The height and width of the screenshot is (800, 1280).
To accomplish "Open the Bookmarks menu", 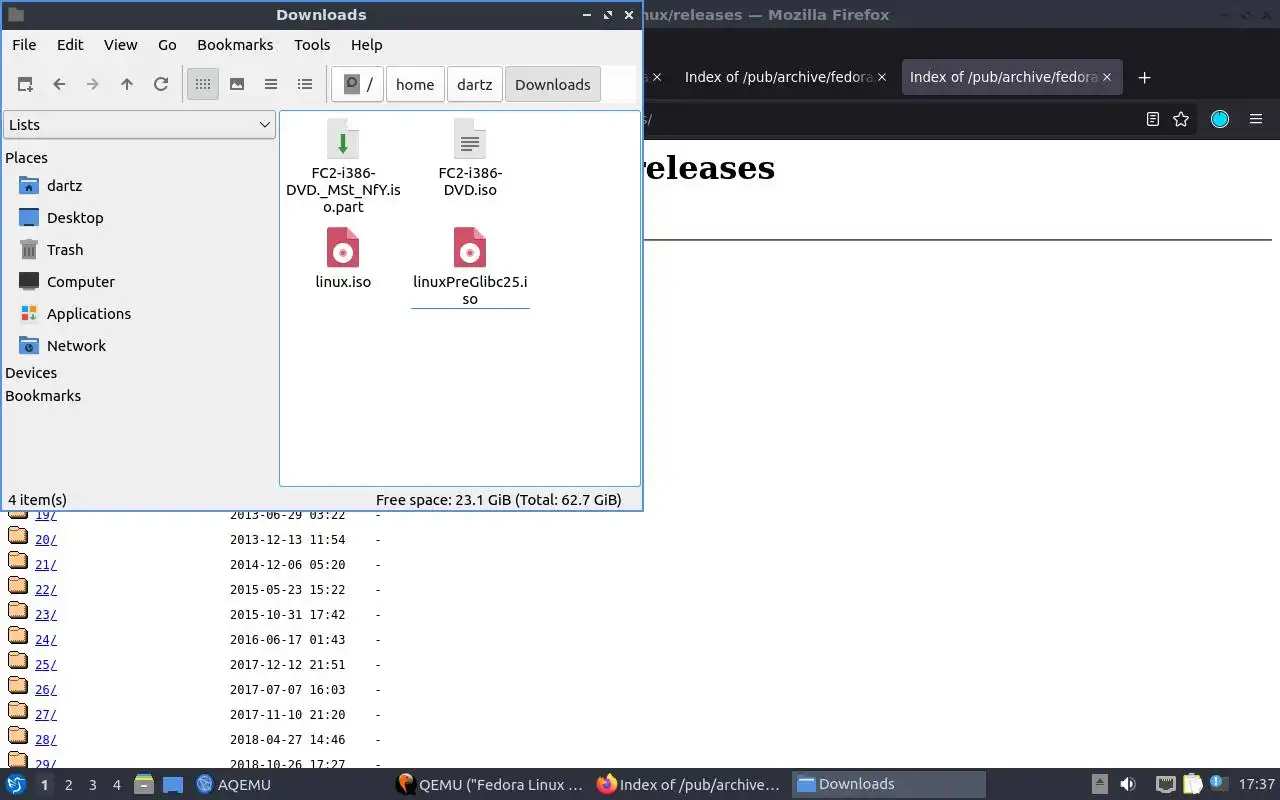I will [x=235, y=45].
